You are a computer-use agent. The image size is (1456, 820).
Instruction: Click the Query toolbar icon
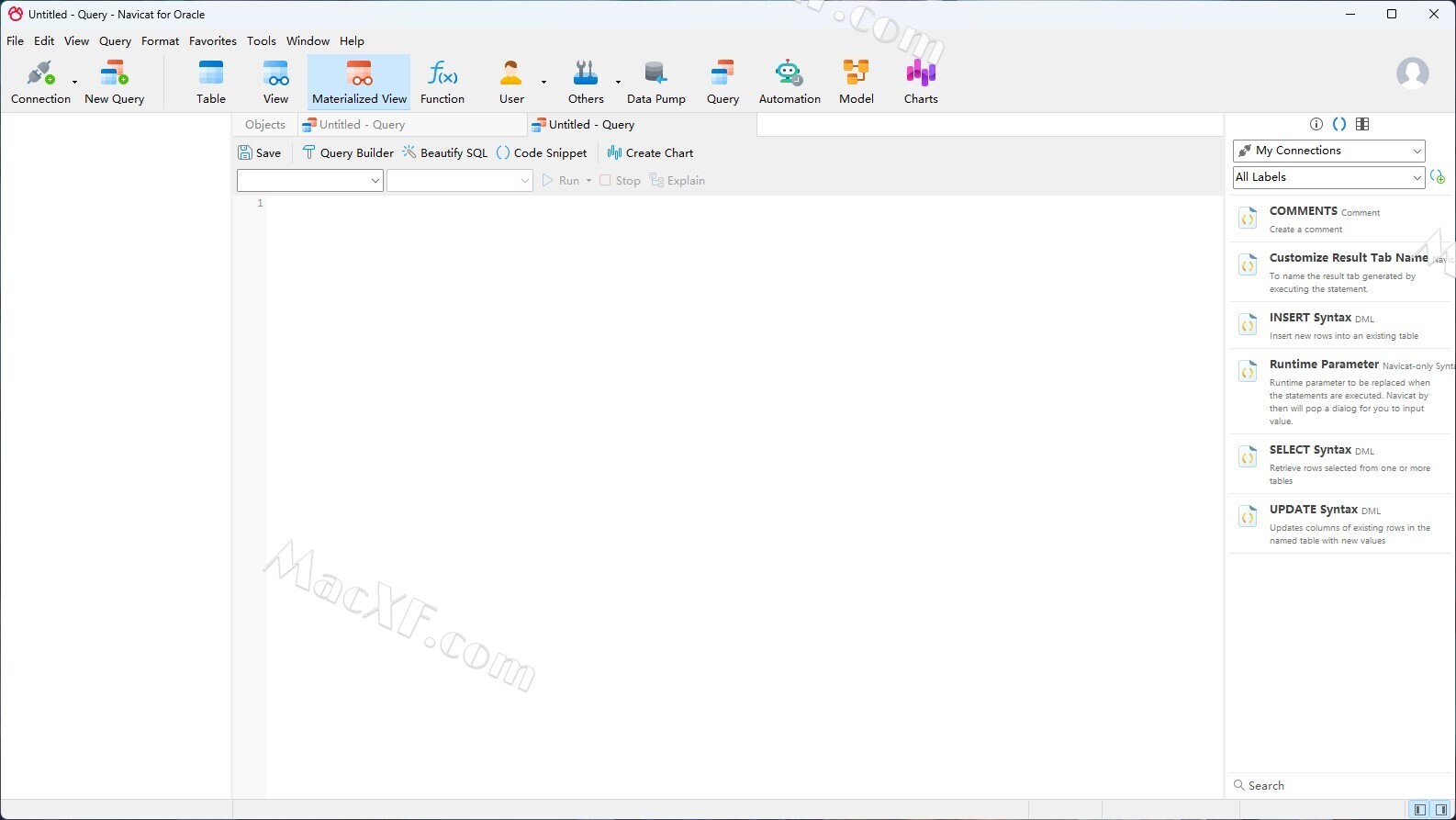click(x=722, y=83)
